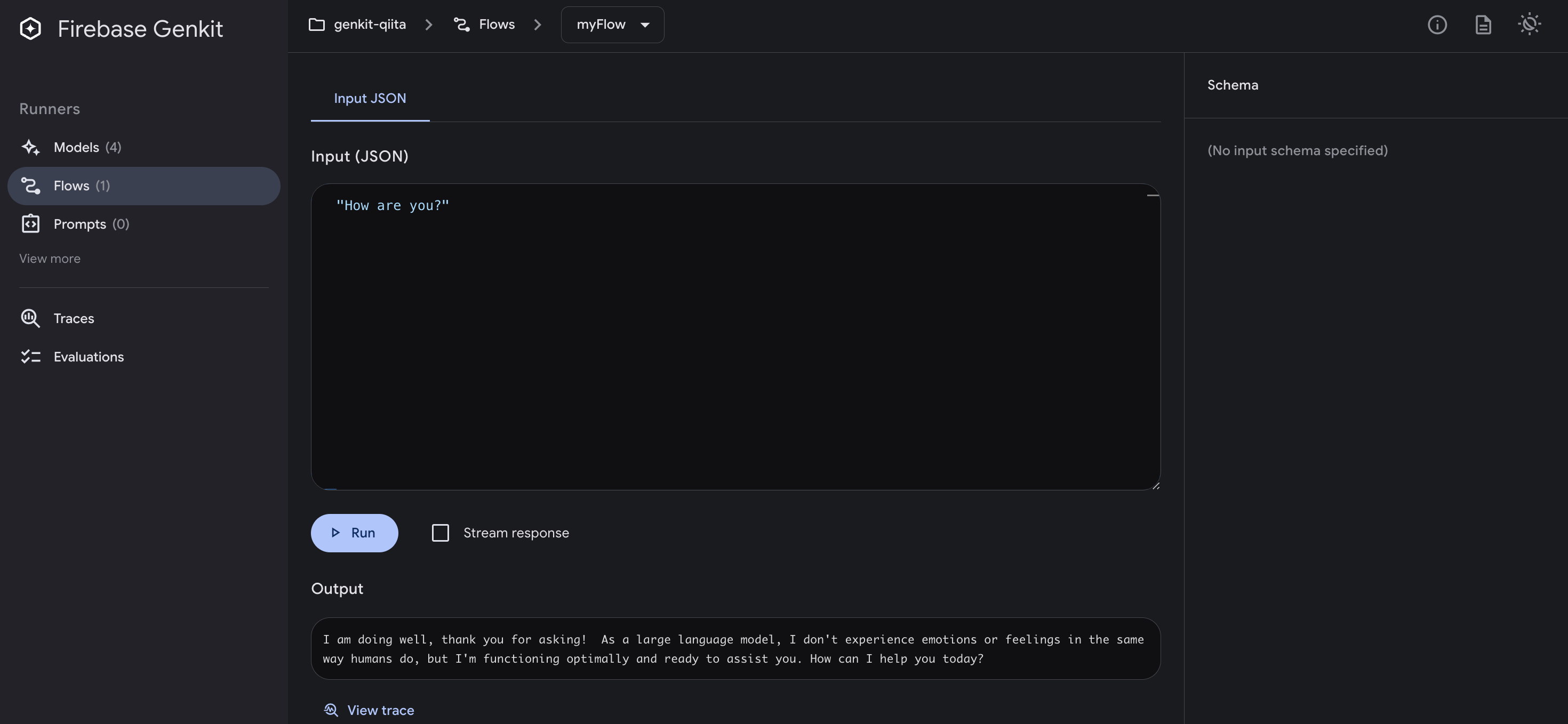Click the genkit-qiita folder icon

(316, 25)
